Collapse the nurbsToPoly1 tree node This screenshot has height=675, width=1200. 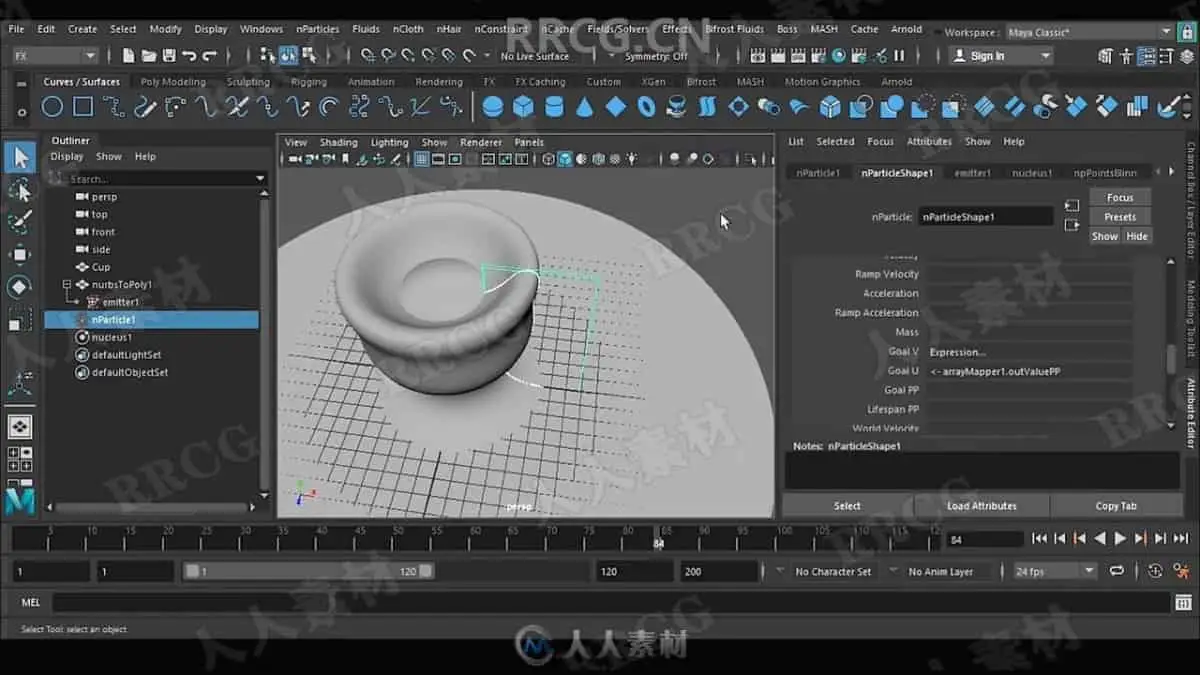click(x=66, y=285)
